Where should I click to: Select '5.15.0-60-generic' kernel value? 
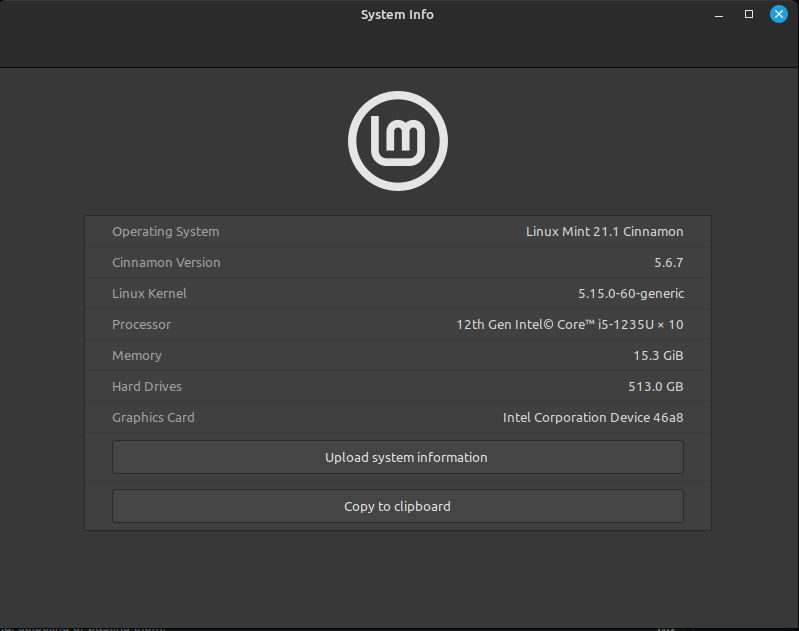tap(631, 294)
